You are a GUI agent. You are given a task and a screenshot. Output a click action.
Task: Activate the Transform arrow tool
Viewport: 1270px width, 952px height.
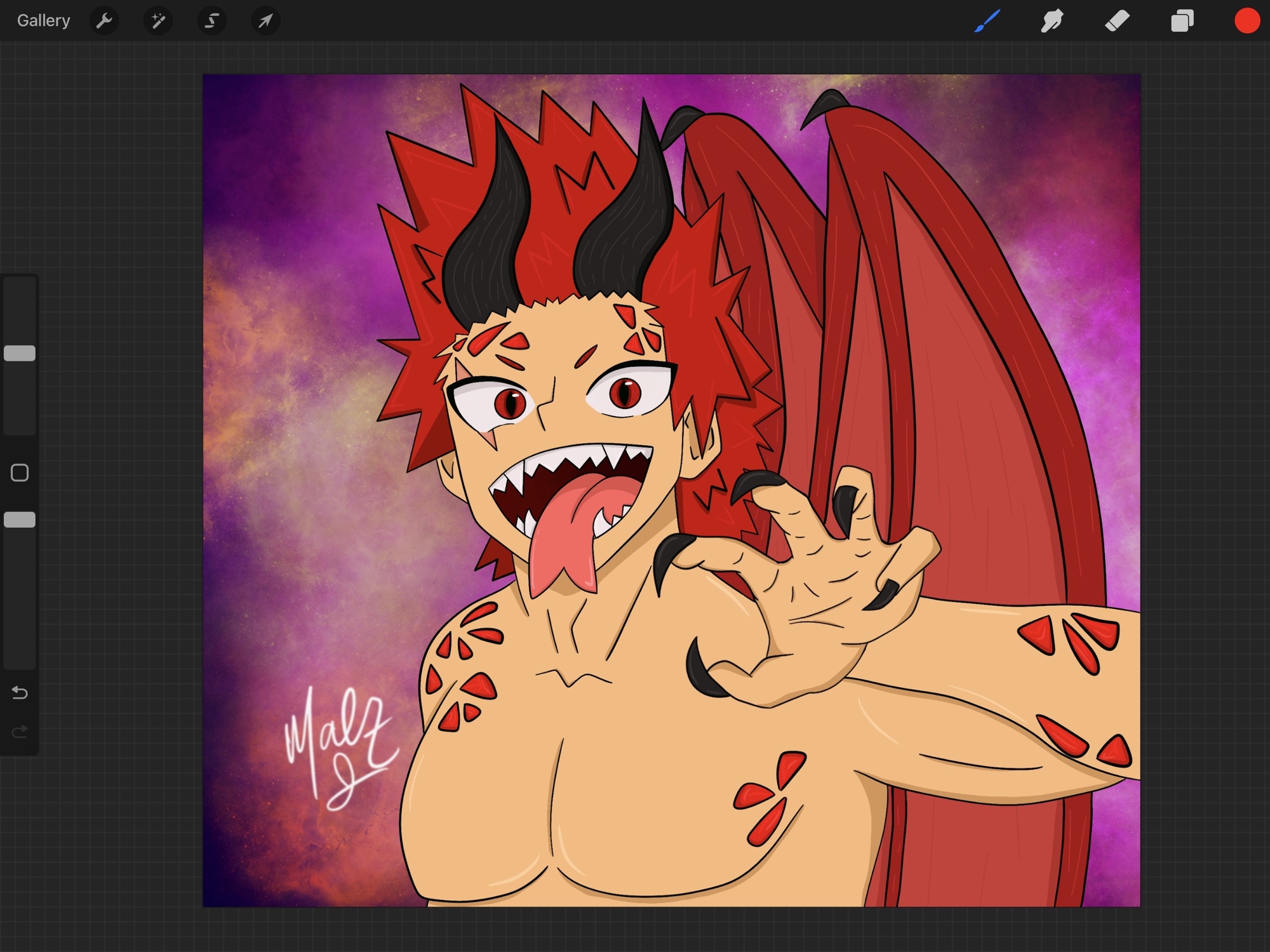265,21
